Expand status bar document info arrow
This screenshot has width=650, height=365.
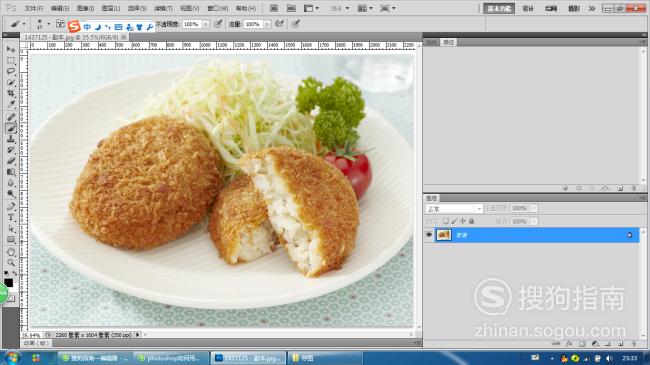(x=138, y=334)
